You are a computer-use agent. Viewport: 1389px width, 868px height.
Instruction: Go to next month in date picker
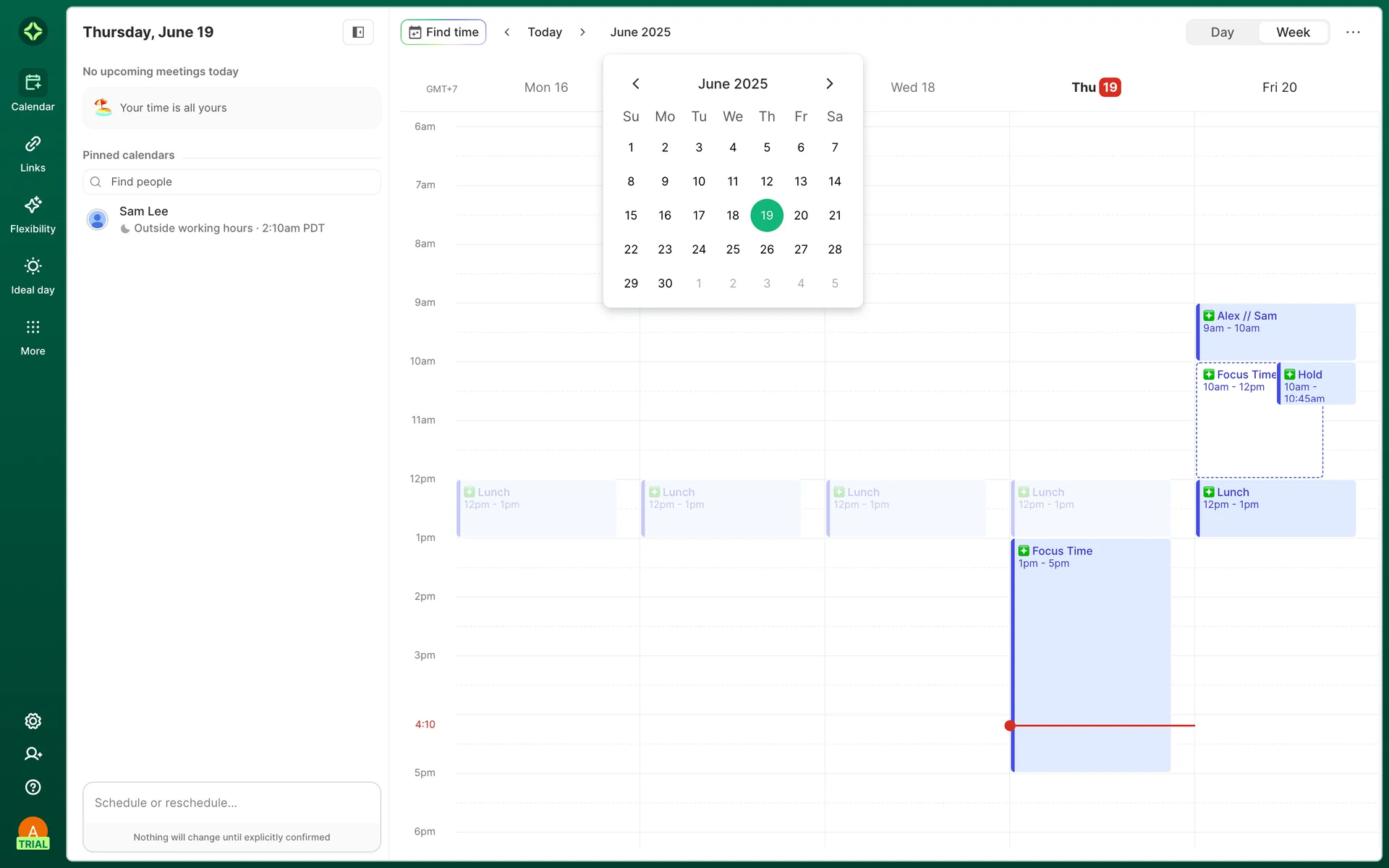pos(829,84)
